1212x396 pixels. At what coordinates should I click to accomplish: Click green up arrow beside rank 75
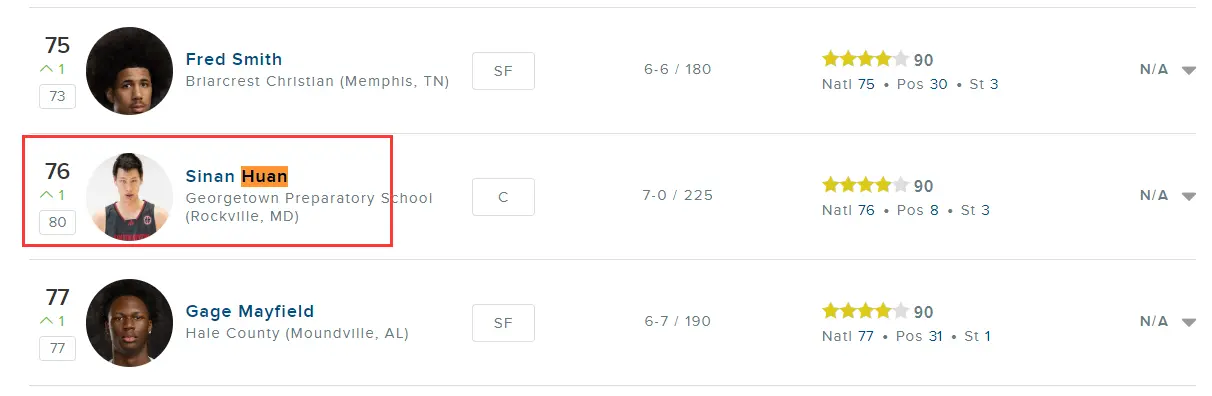[x=46, y=69]
